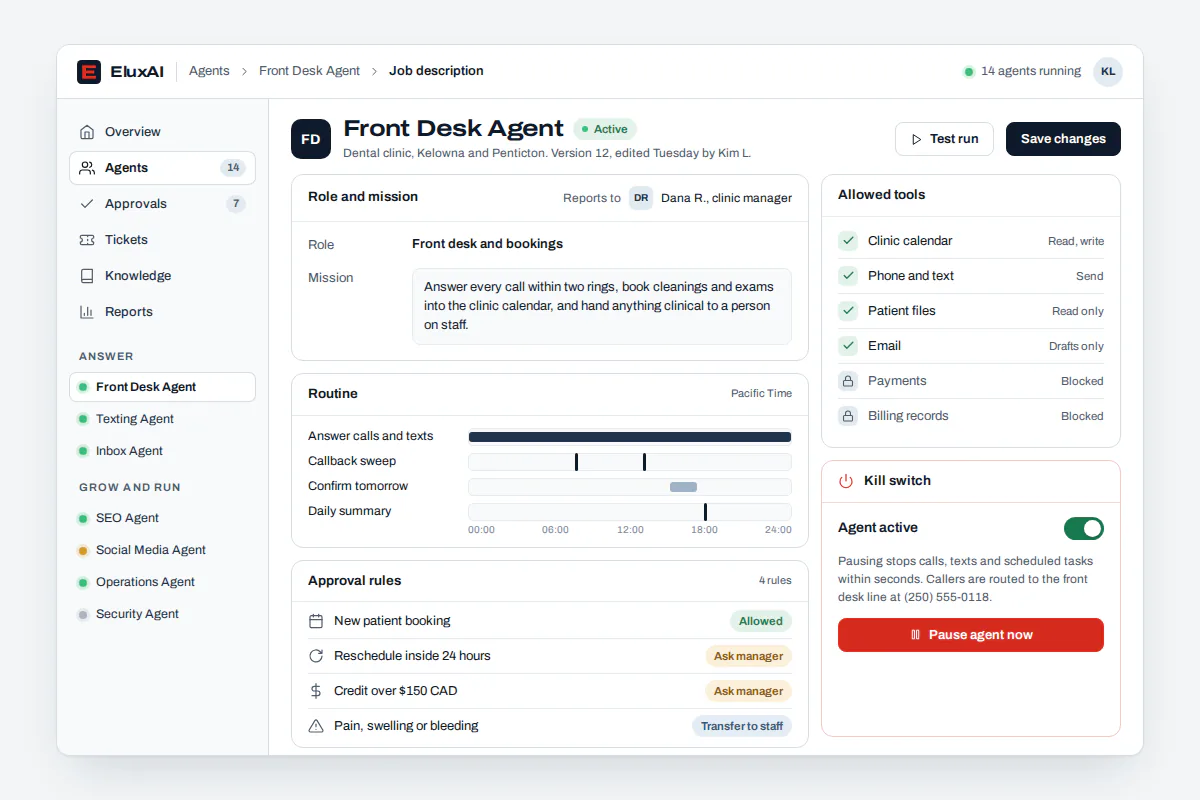Click the Tickets icon in sidebar

tap(87, 240)
